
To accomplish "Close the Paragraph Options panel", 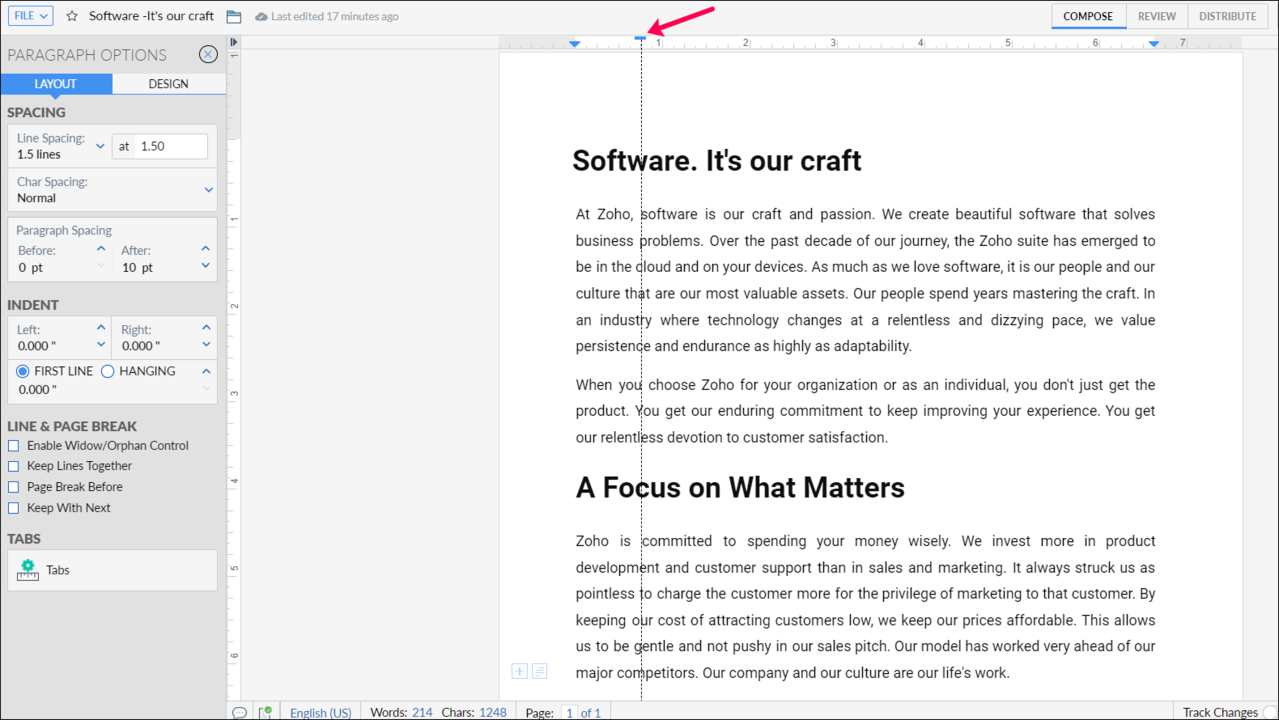I will pyautogui.click(x=208, y=55).
